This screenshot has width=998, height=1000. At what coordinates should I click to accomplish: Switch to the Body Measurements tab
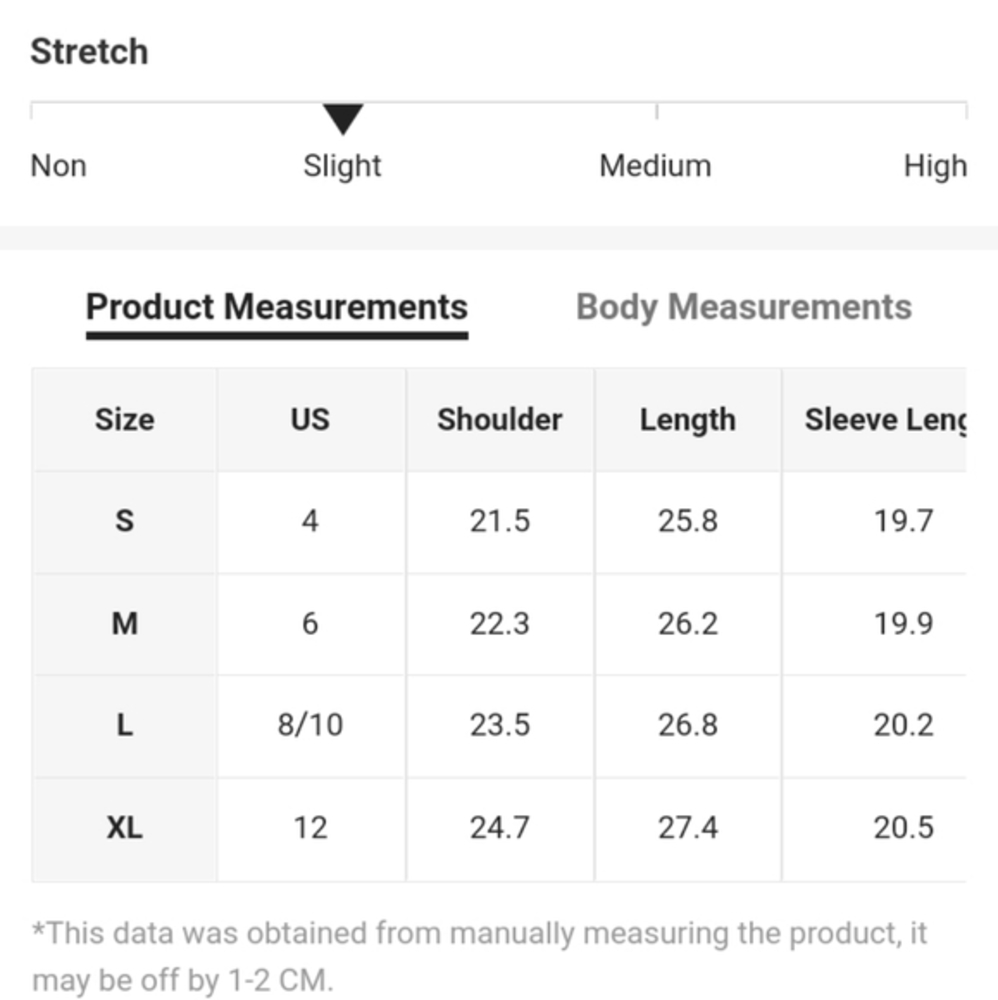pos(744,307)
